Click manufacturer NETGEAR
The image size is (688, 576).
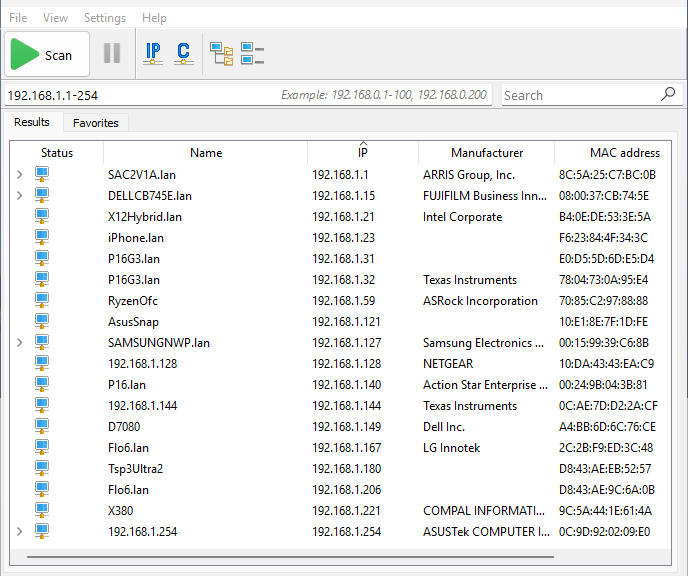448,364
